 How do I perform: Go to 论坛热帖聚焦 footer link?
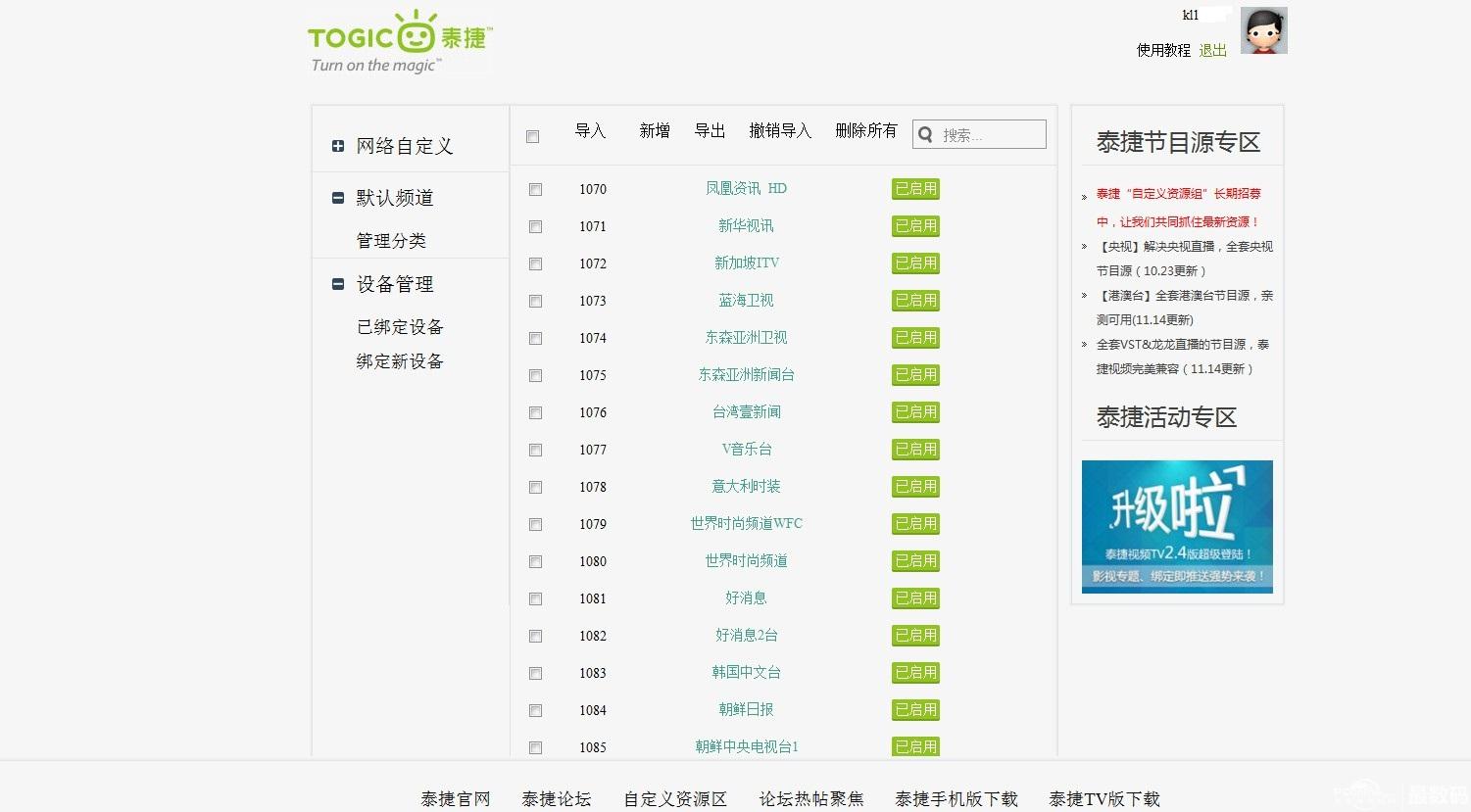(811, 799)
